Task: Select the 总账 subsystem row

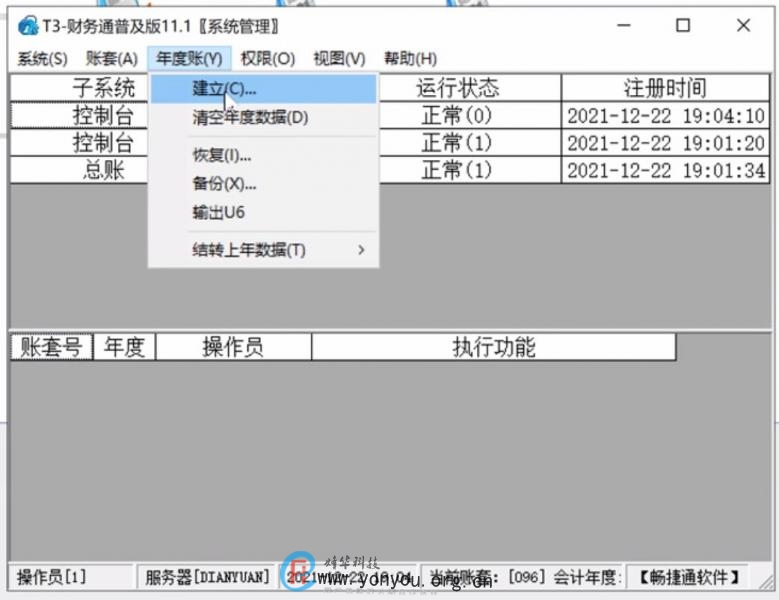Action: click(x=79, y=170)
